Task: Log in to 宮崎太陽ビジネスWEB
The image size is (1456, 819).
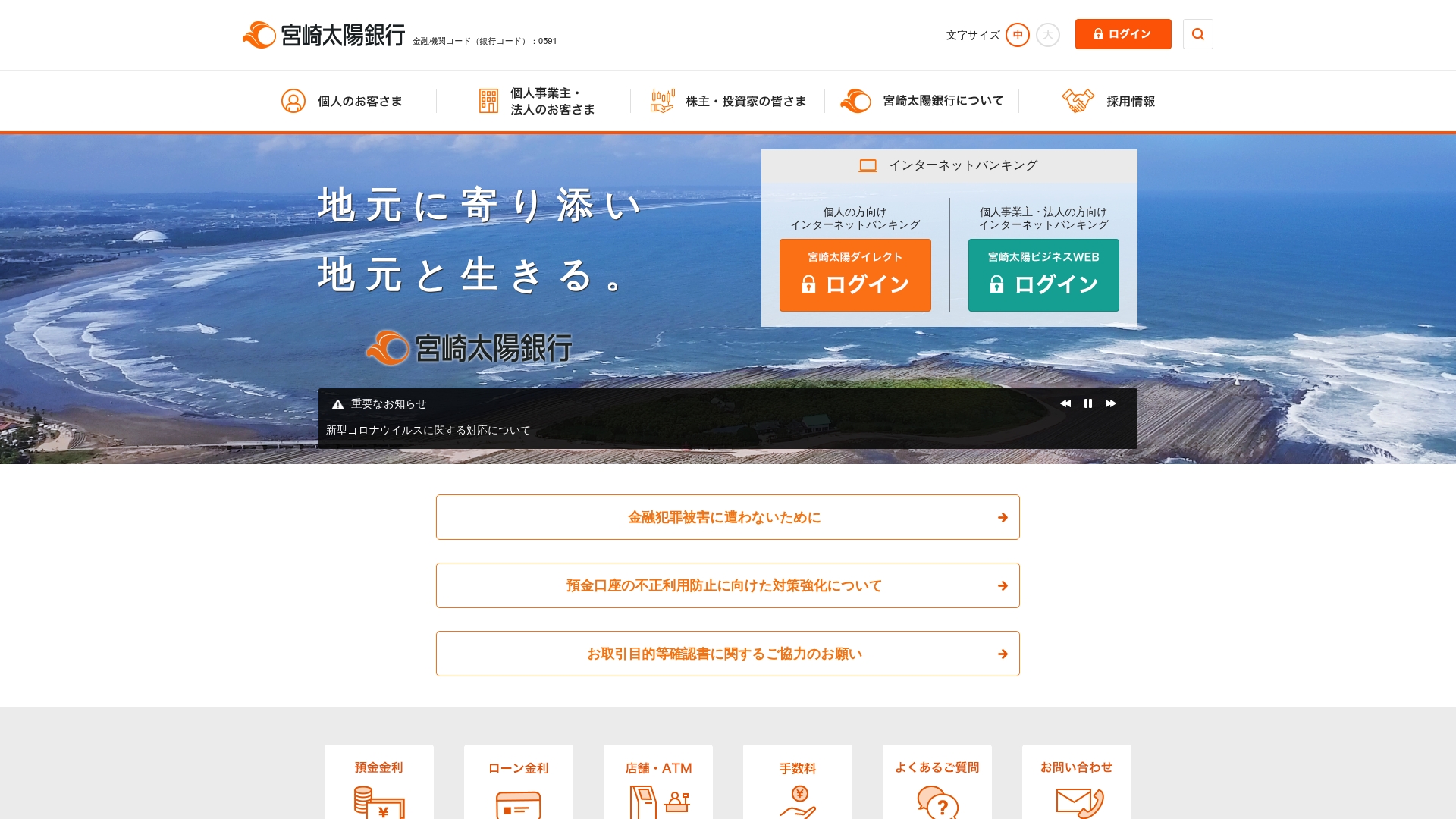Action: [1043, 275]
